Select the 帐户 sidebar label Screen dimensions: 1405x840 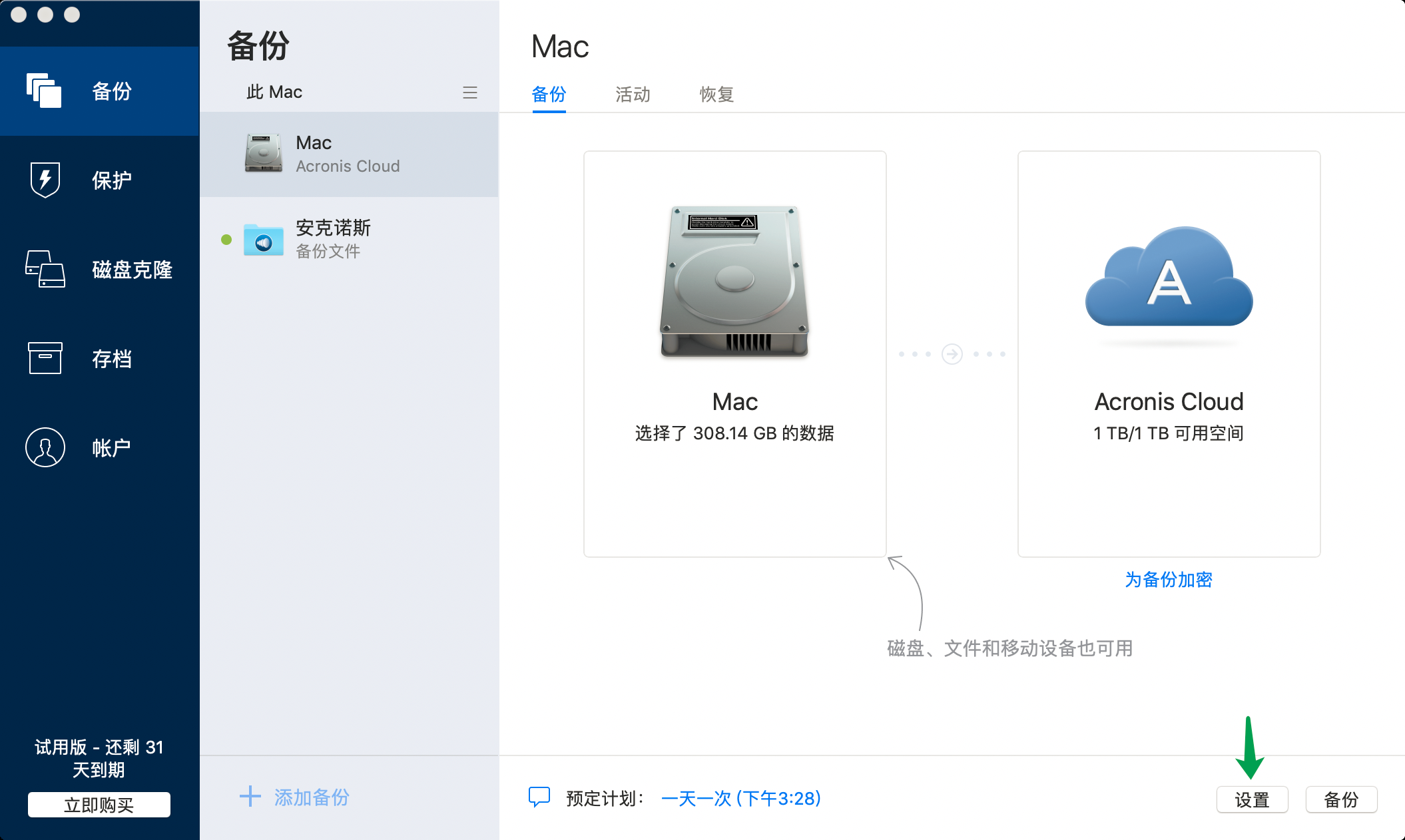click(111, 448)
